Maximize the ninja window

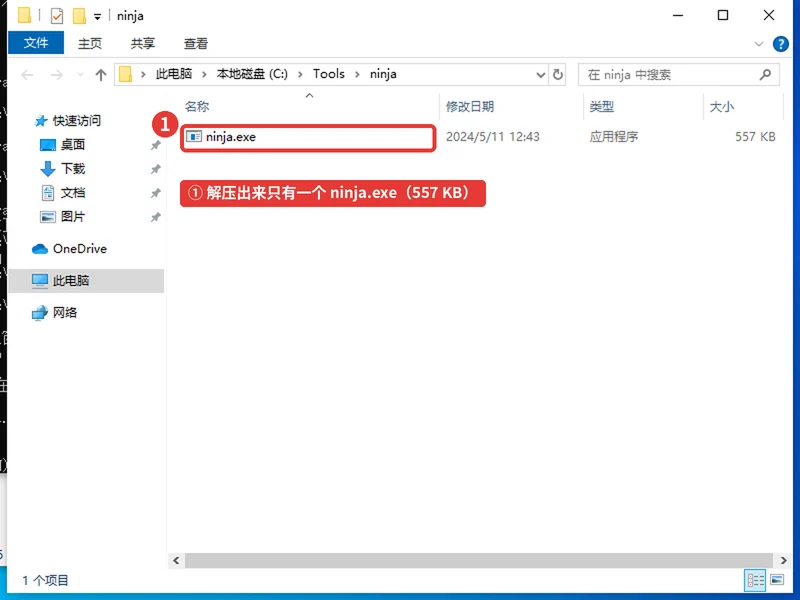coord(723,15)
